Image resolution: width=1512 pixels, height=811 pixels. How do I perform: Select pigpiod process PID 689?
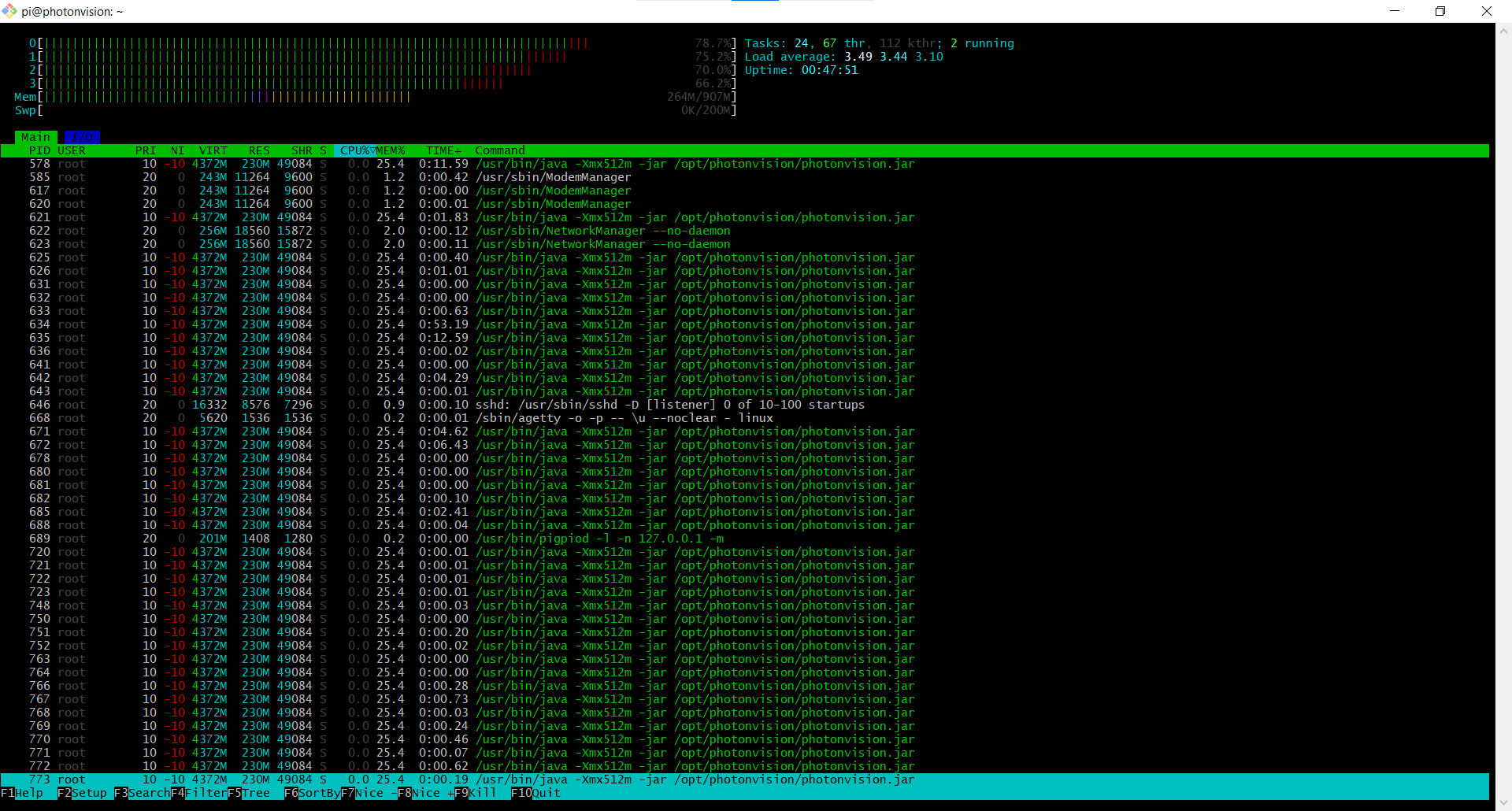[745, 539]
